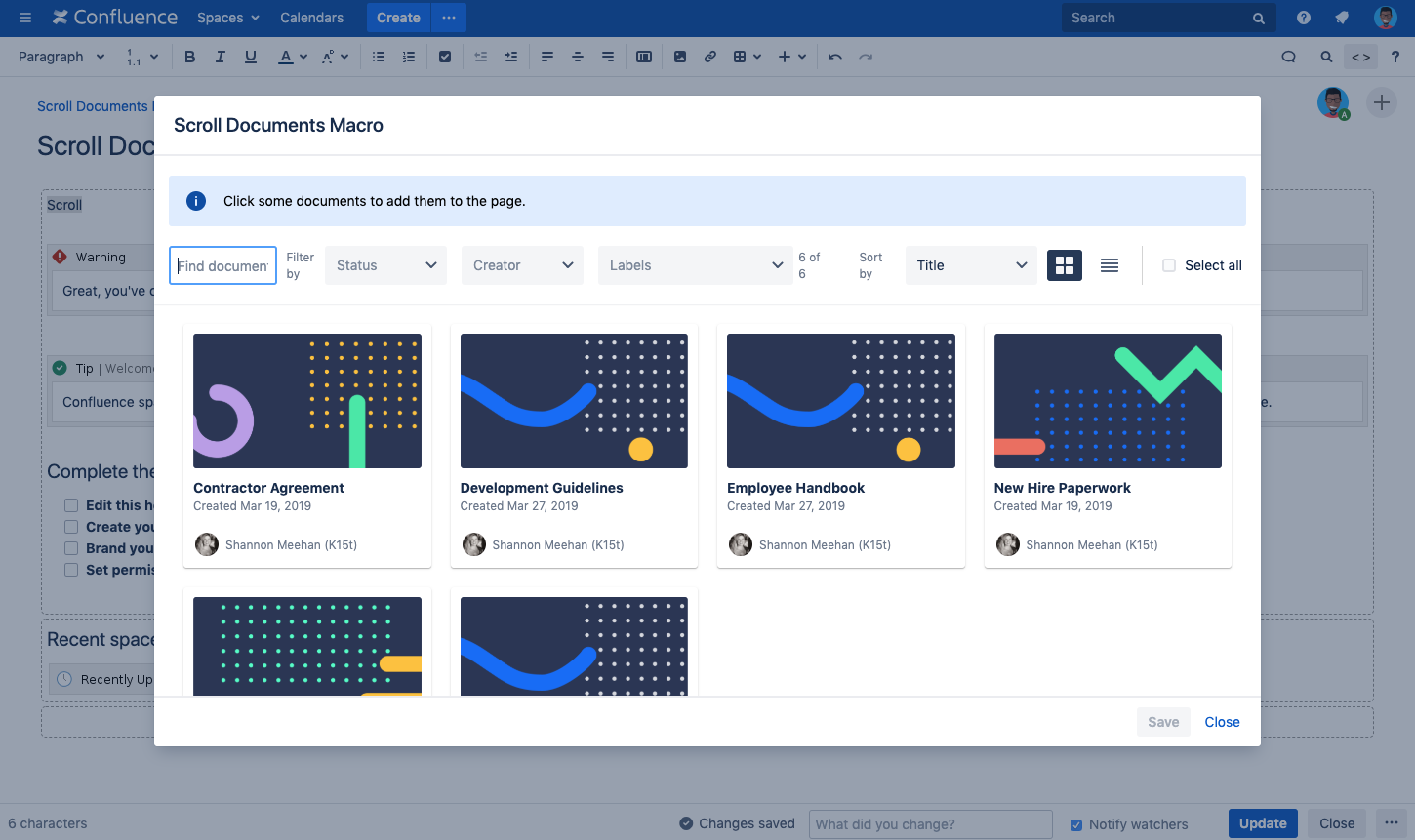1415x840 pixels.
Task: Insert a task list checkbox
Action: (445, 56)
